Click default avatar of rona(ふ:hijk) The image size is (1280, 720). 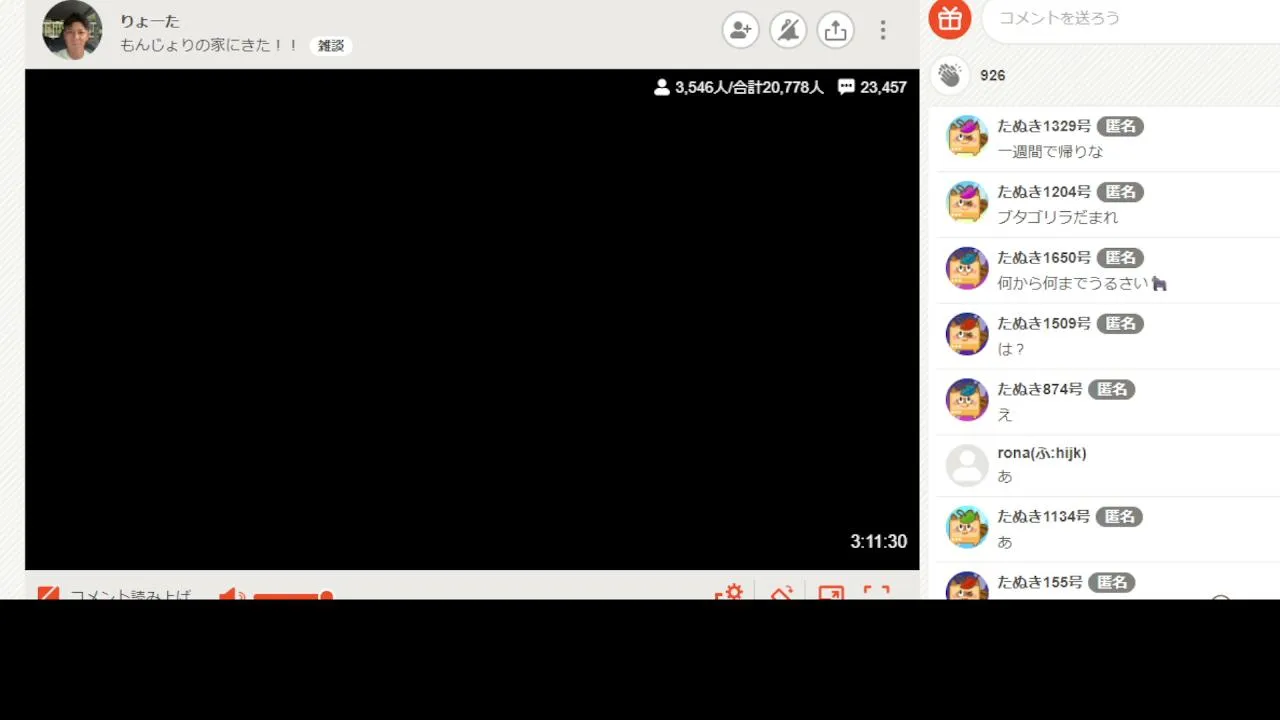point(967,465)
